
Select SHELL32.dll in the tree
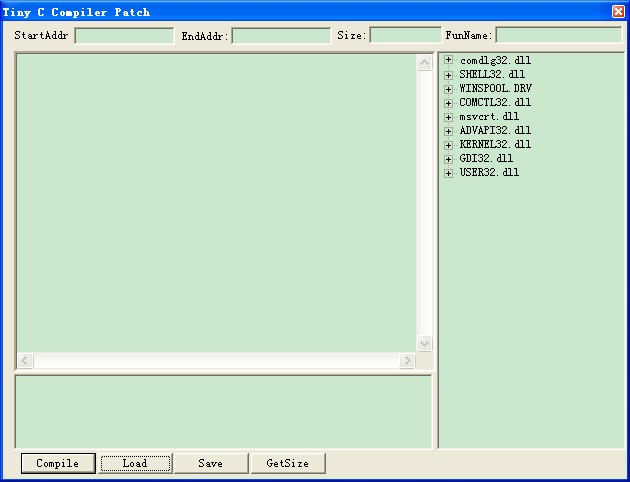[492, 74]
